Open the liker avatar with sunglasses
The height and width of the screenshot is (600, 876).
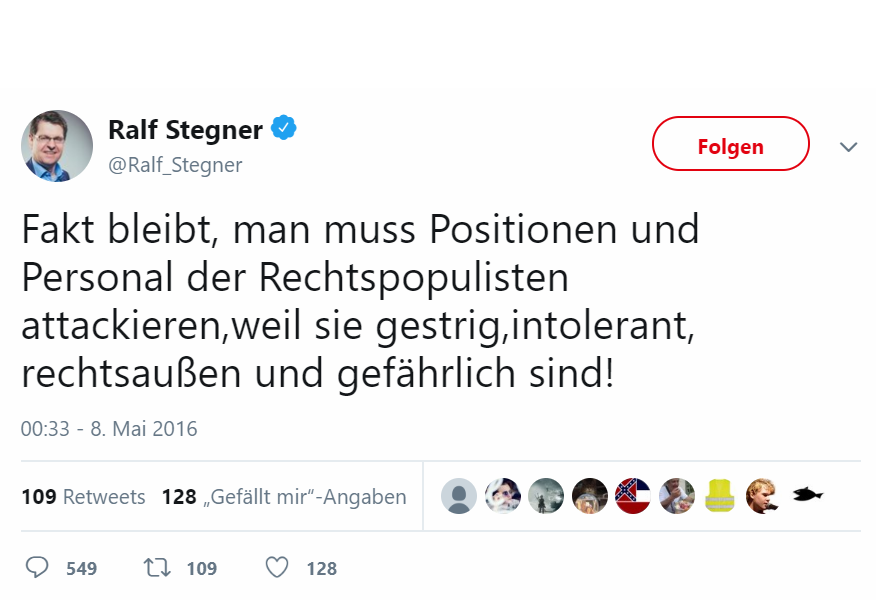tap(502, 496)
